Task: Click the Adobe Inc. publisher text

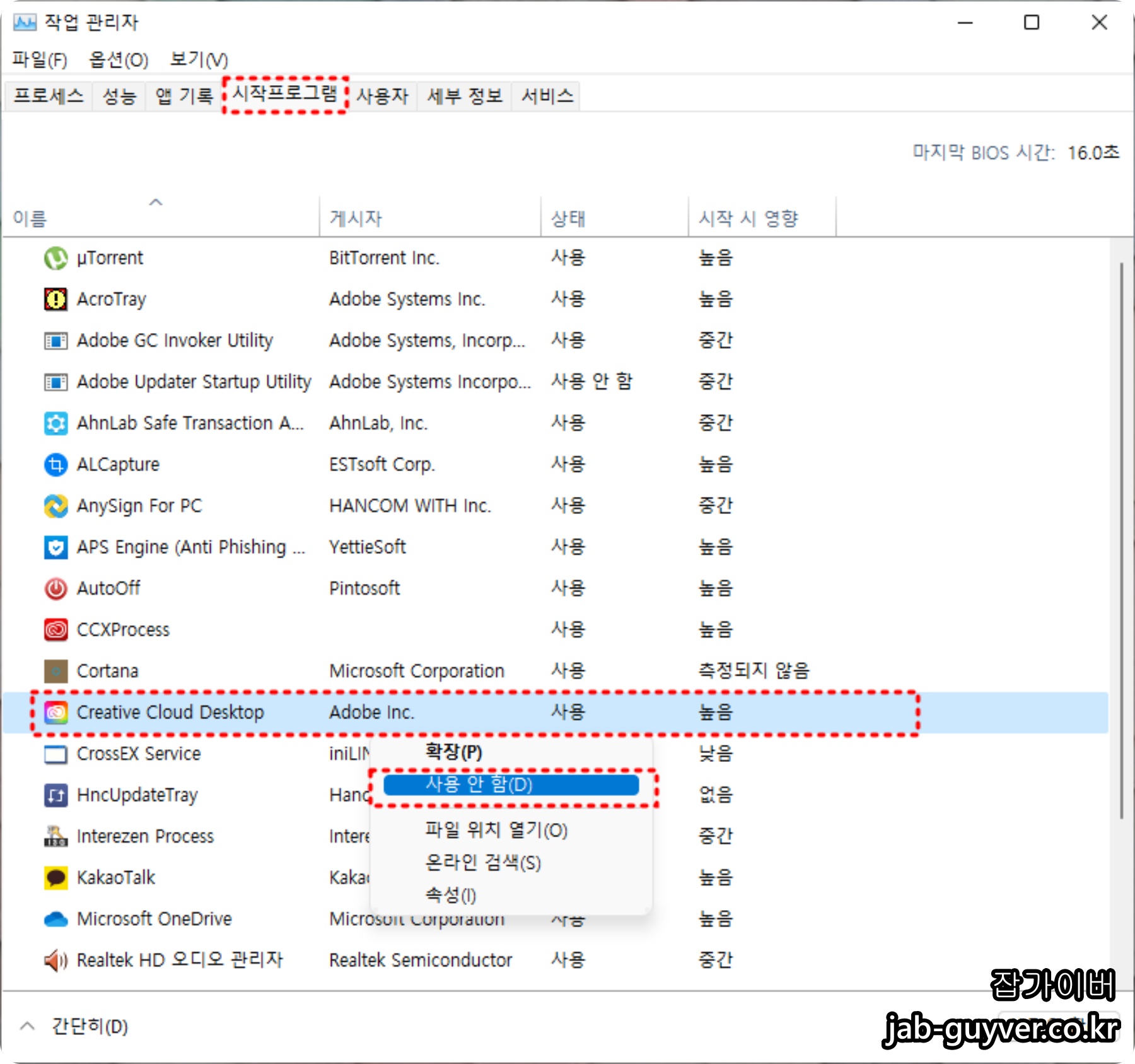Action: (371, 713)
